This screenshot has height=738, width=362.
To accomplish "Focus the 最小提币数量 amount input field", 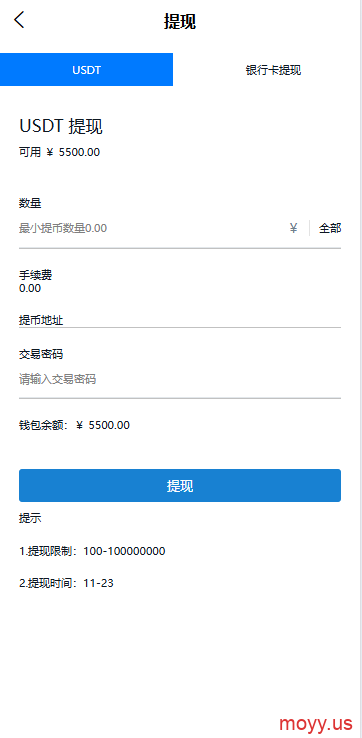I will [x=151, y=229].
